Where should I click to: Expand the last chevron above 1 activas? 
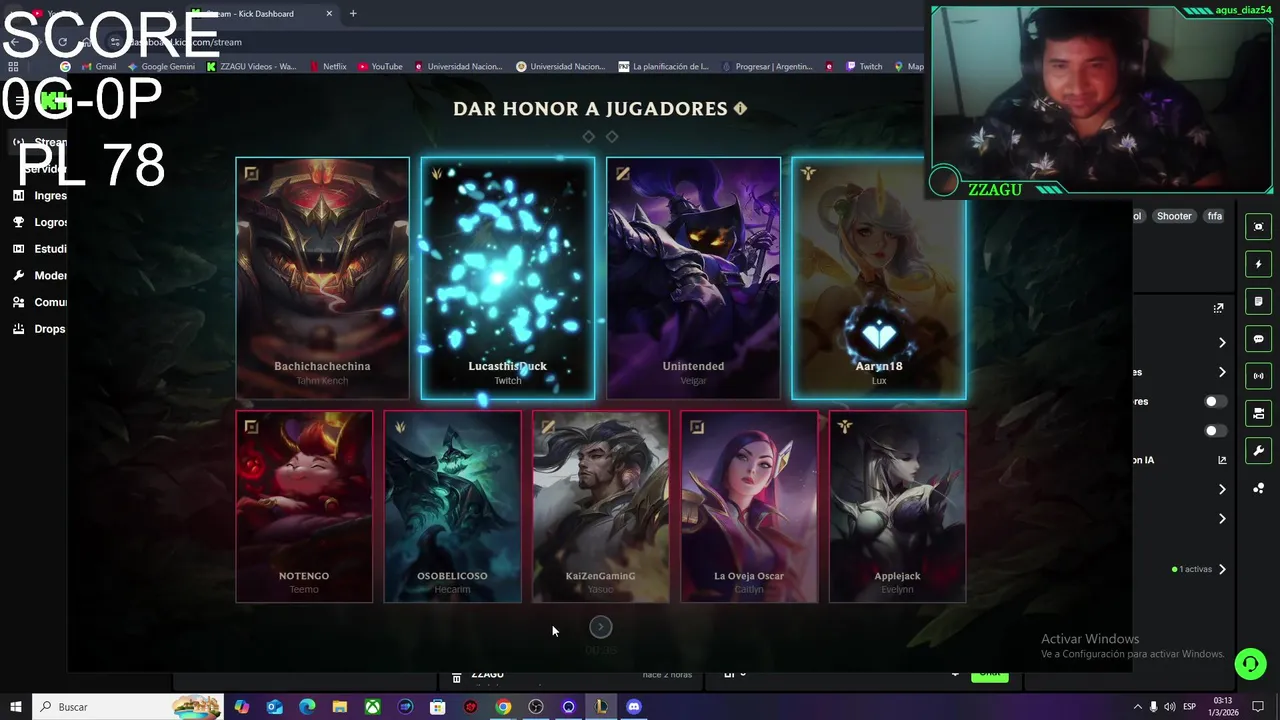[x=1222, y=519]
